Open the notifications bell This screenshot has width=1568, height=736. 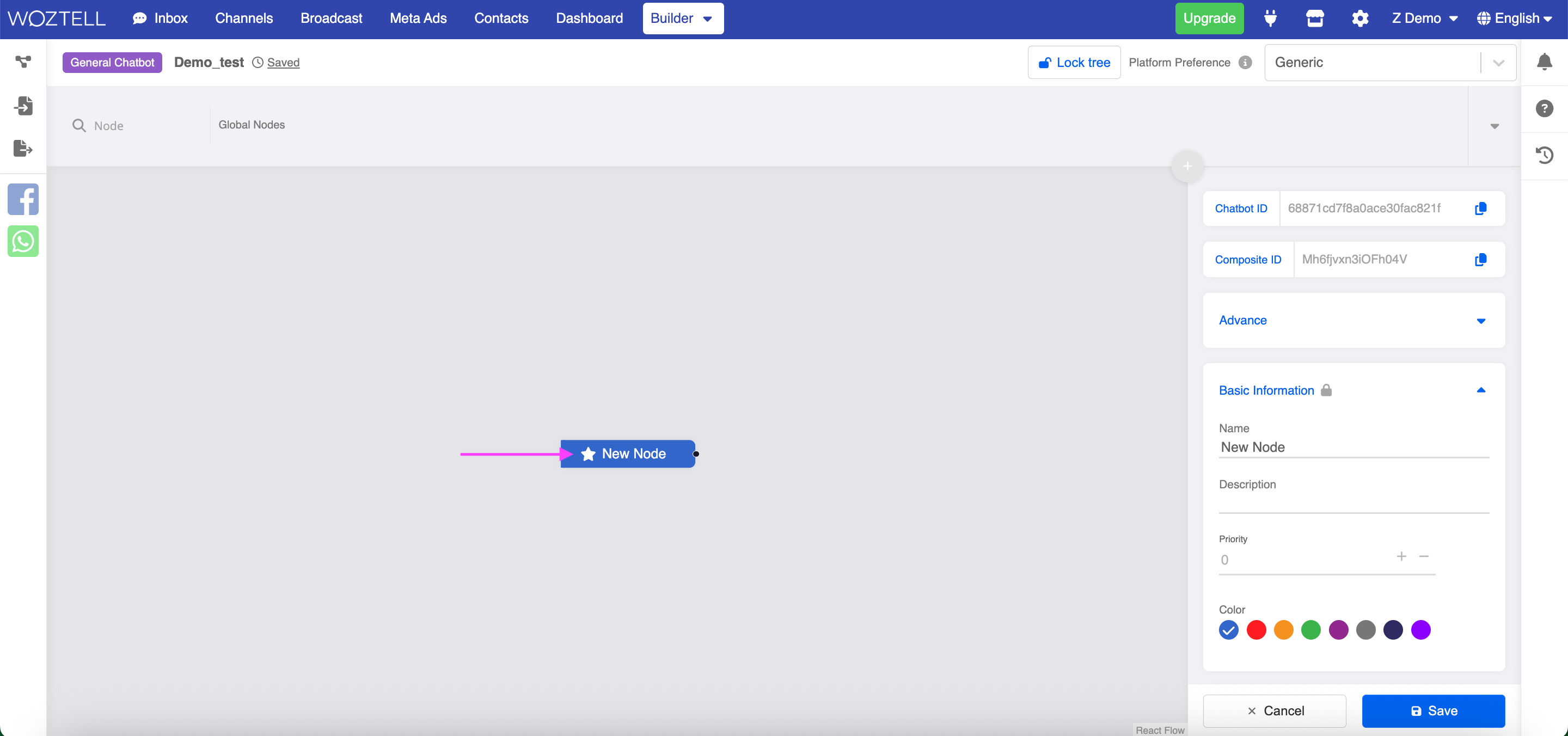pyautogui.click(x=1544, y=62)
